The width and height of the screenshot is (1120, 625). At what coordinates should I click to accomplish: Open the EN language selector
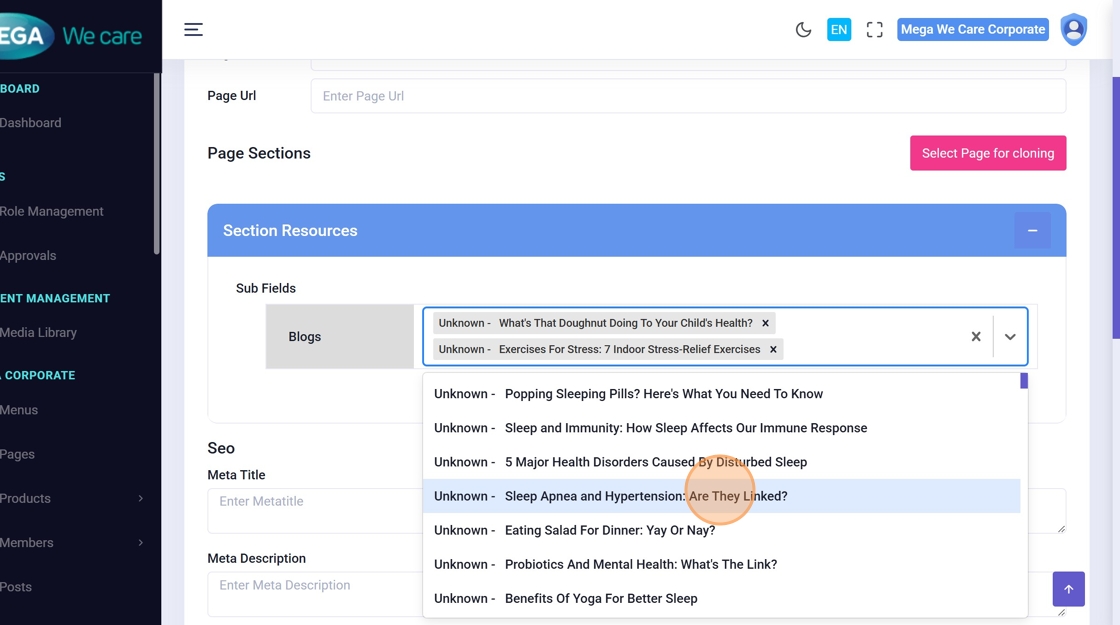coord(838,30)
